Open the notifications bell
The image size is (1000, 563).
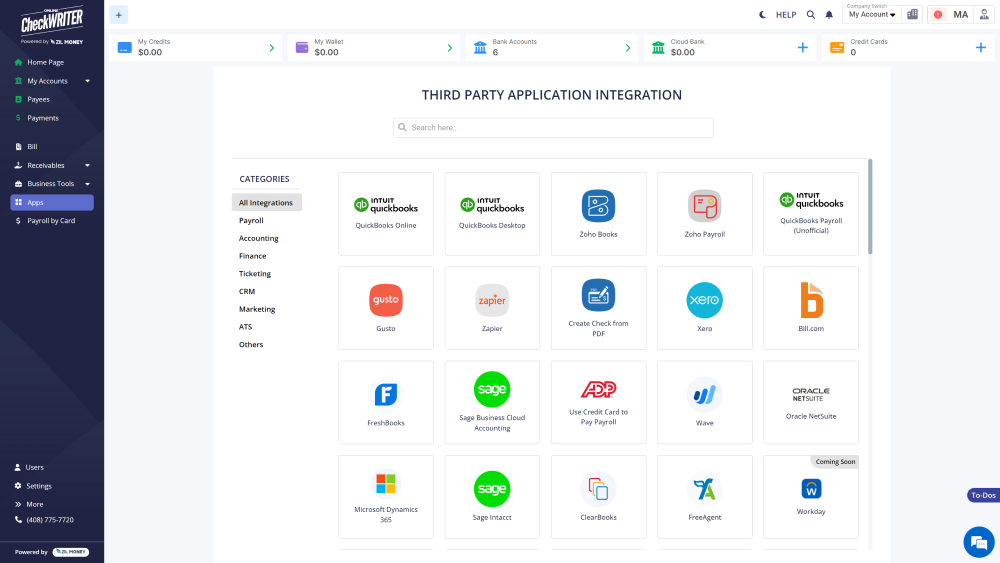(829, 15)
